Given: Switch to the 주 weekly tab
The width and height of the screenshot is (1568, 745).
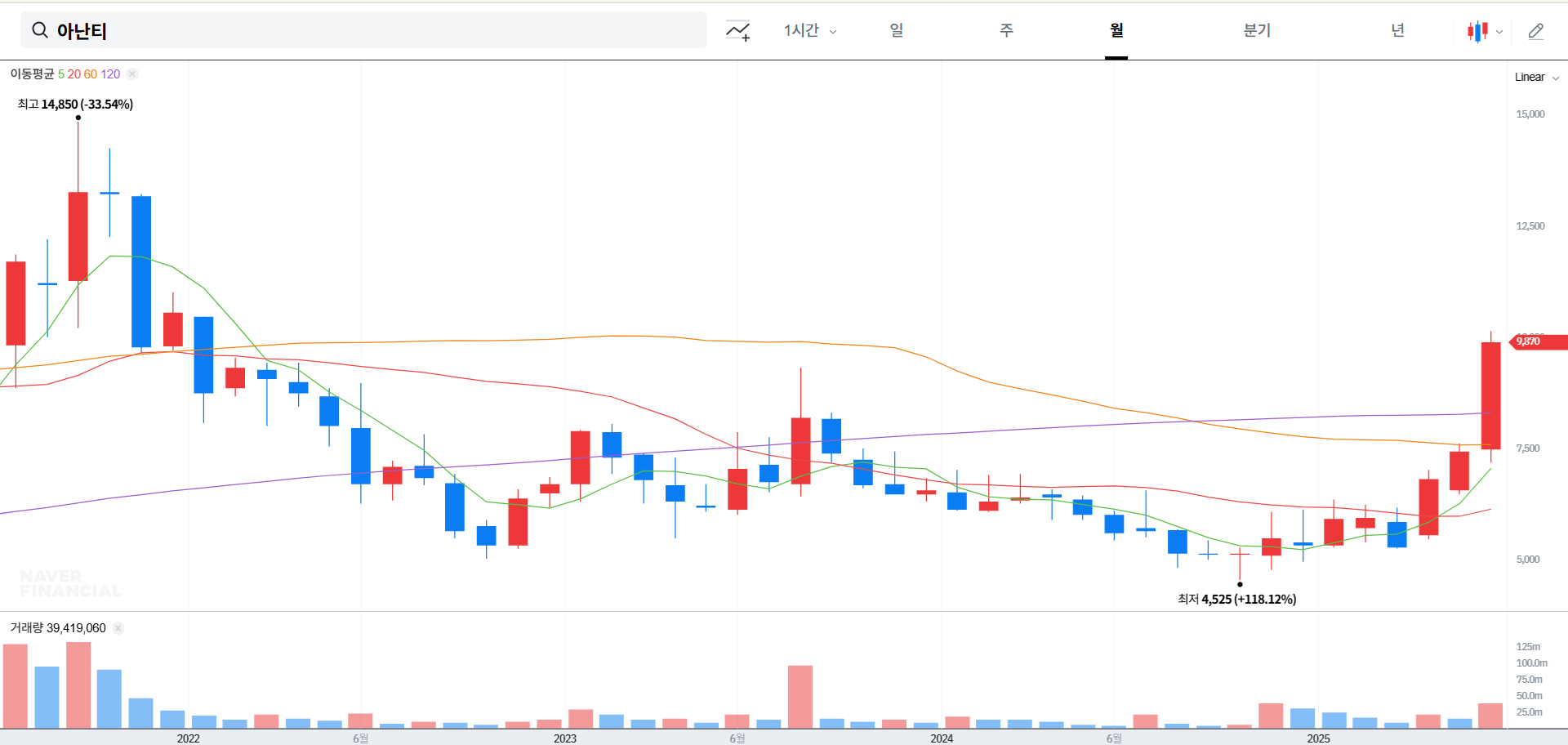Looking at the screenshot, I should coord(1006,30).
